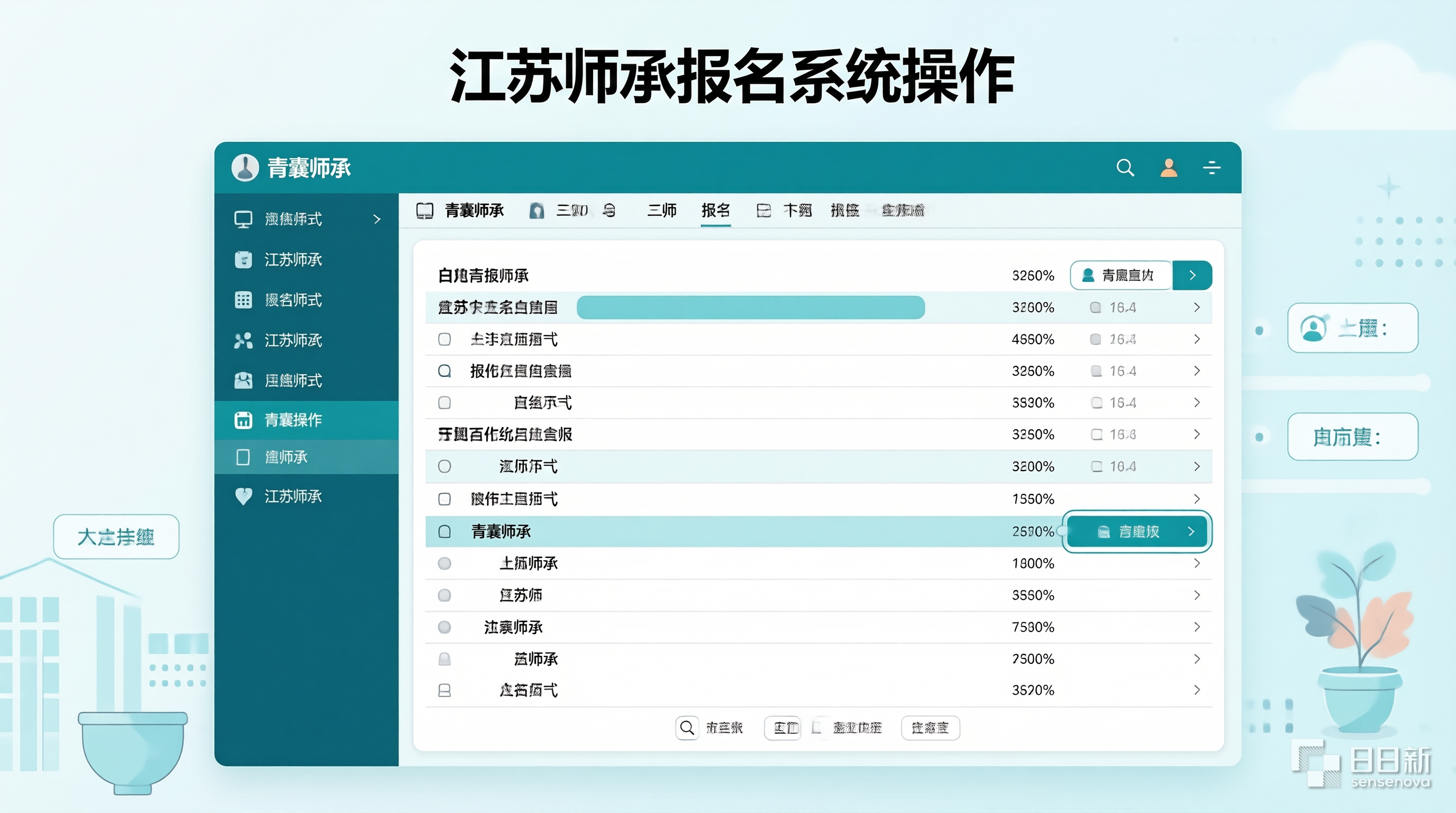The width and height of the screenshot is (1456, 813).
Task: Click the teal arrow button at table top-right
Action: click(1192, 275)
